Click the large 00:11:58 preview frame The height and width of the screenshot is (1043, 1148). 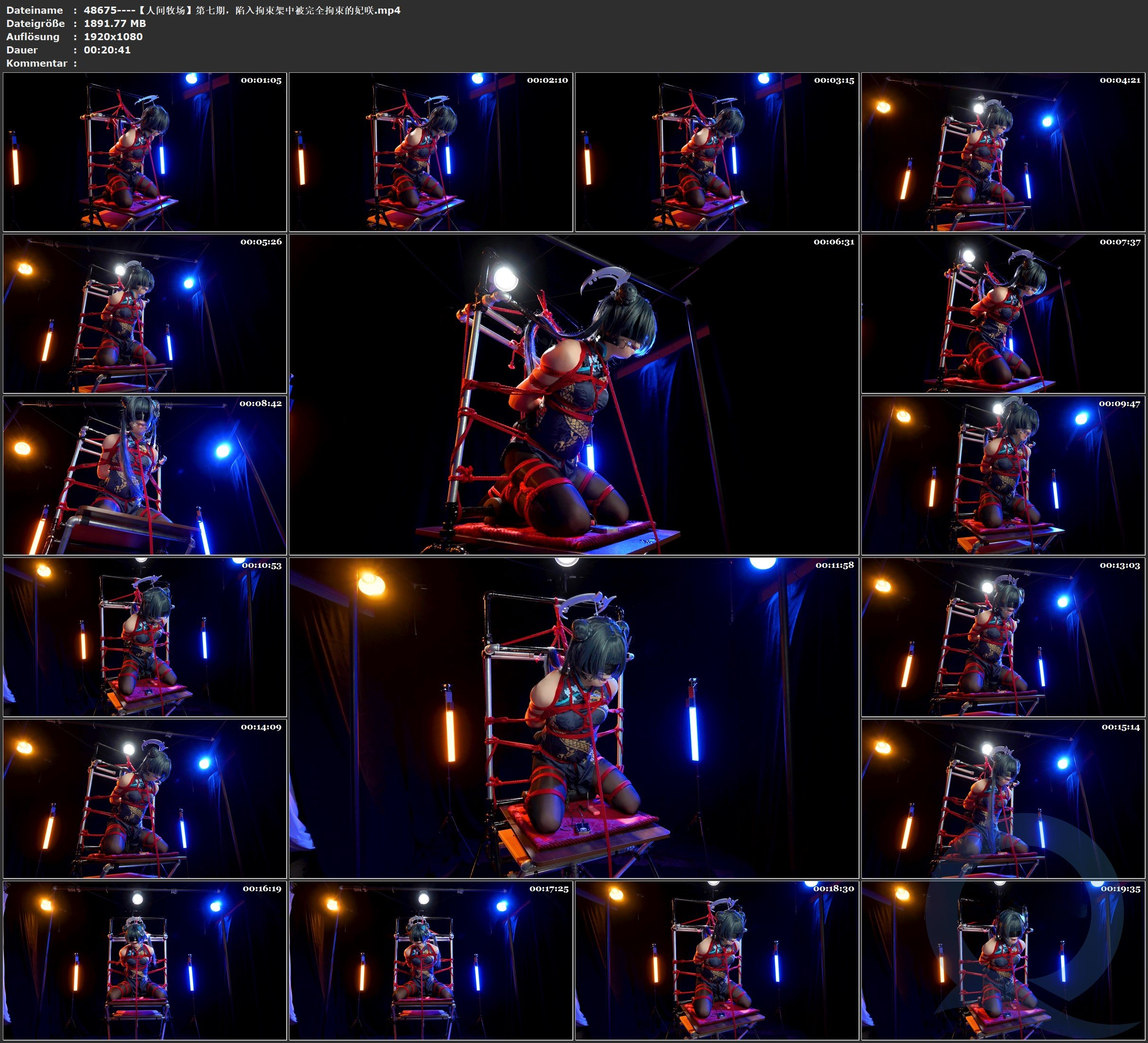(x=574, y=718)
